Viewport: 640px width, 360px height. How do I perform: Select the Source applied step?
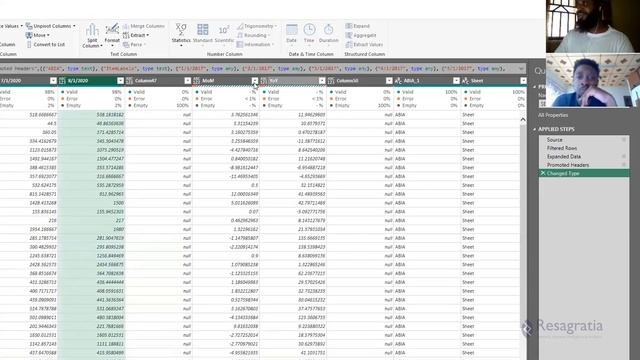click(x=584, y=140)
